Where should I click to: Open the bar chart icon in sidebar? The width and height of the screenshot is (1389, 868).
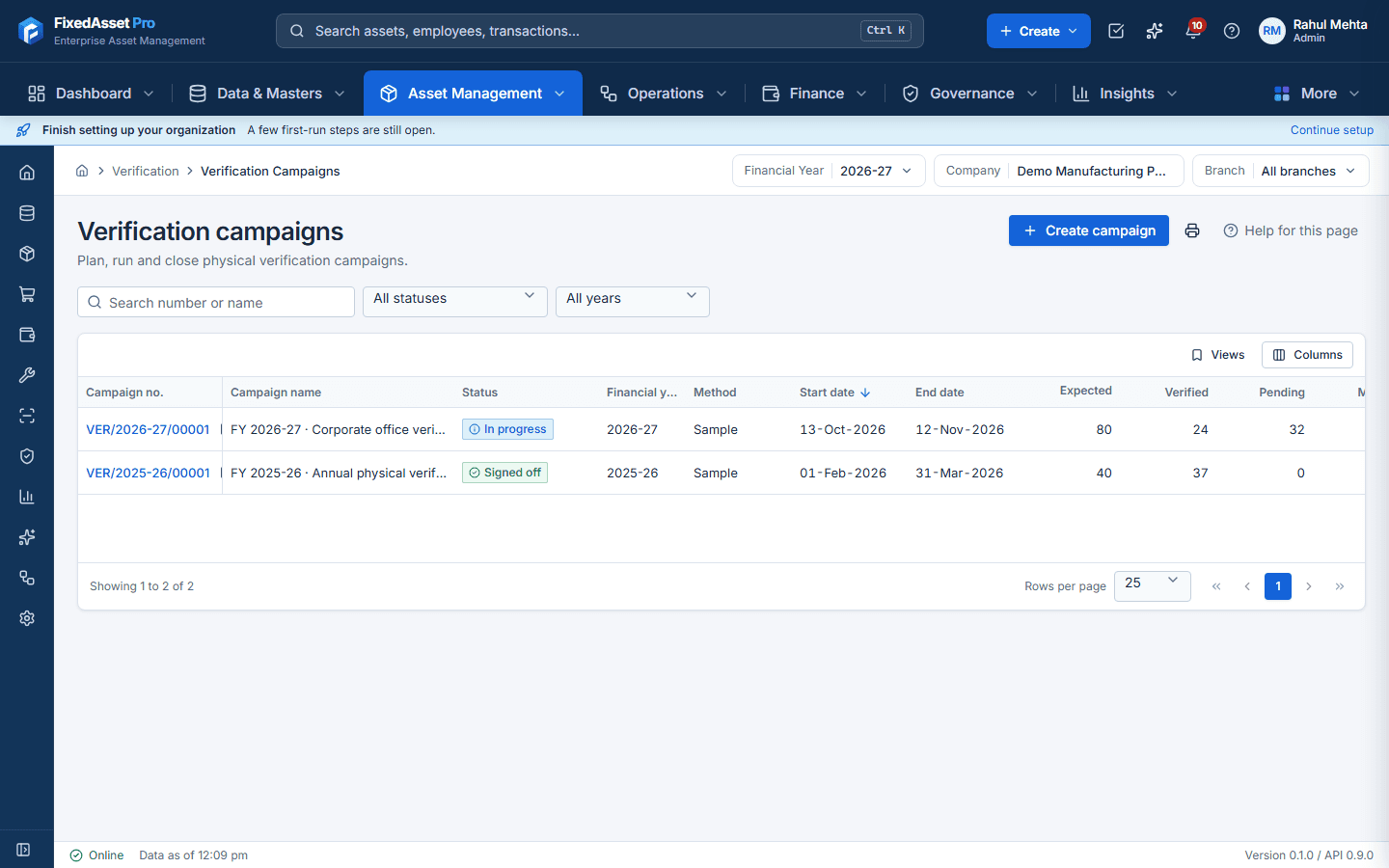tap(27, 497)
